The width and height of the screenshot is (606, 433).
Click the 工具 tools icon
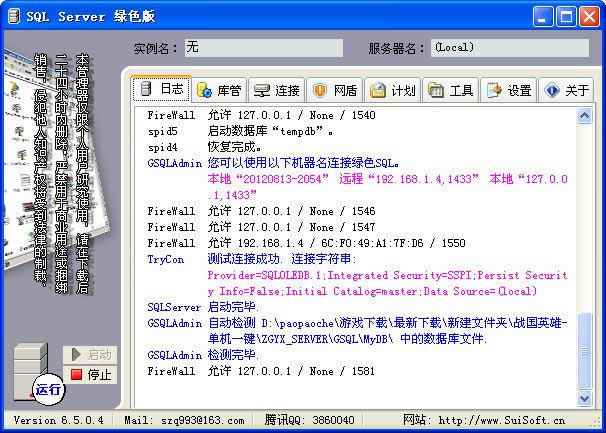tap(435, 90)
